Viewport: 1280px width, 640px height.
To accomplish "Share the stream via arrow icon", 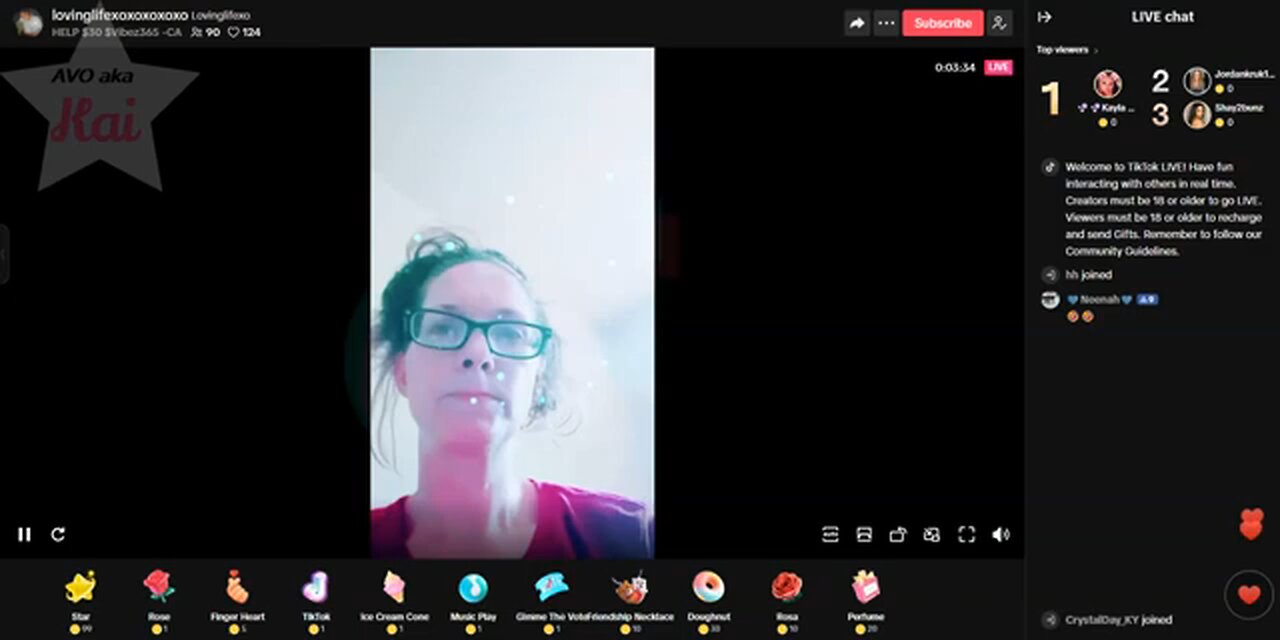I will pos(857,23).
